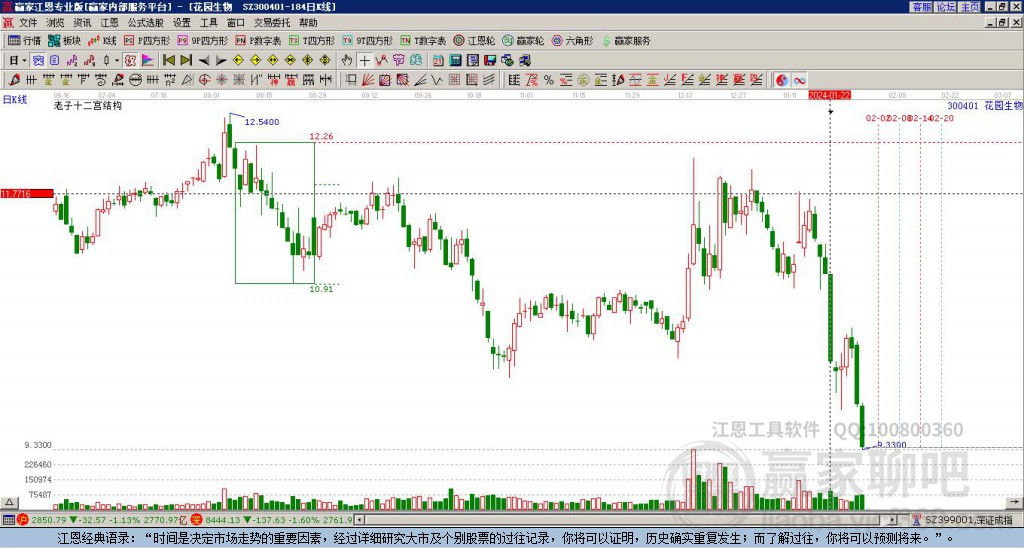Viewport: 1024px width, 548px height.
Task: Open the 公式选股 menu
Action: [x=146, y=23]
